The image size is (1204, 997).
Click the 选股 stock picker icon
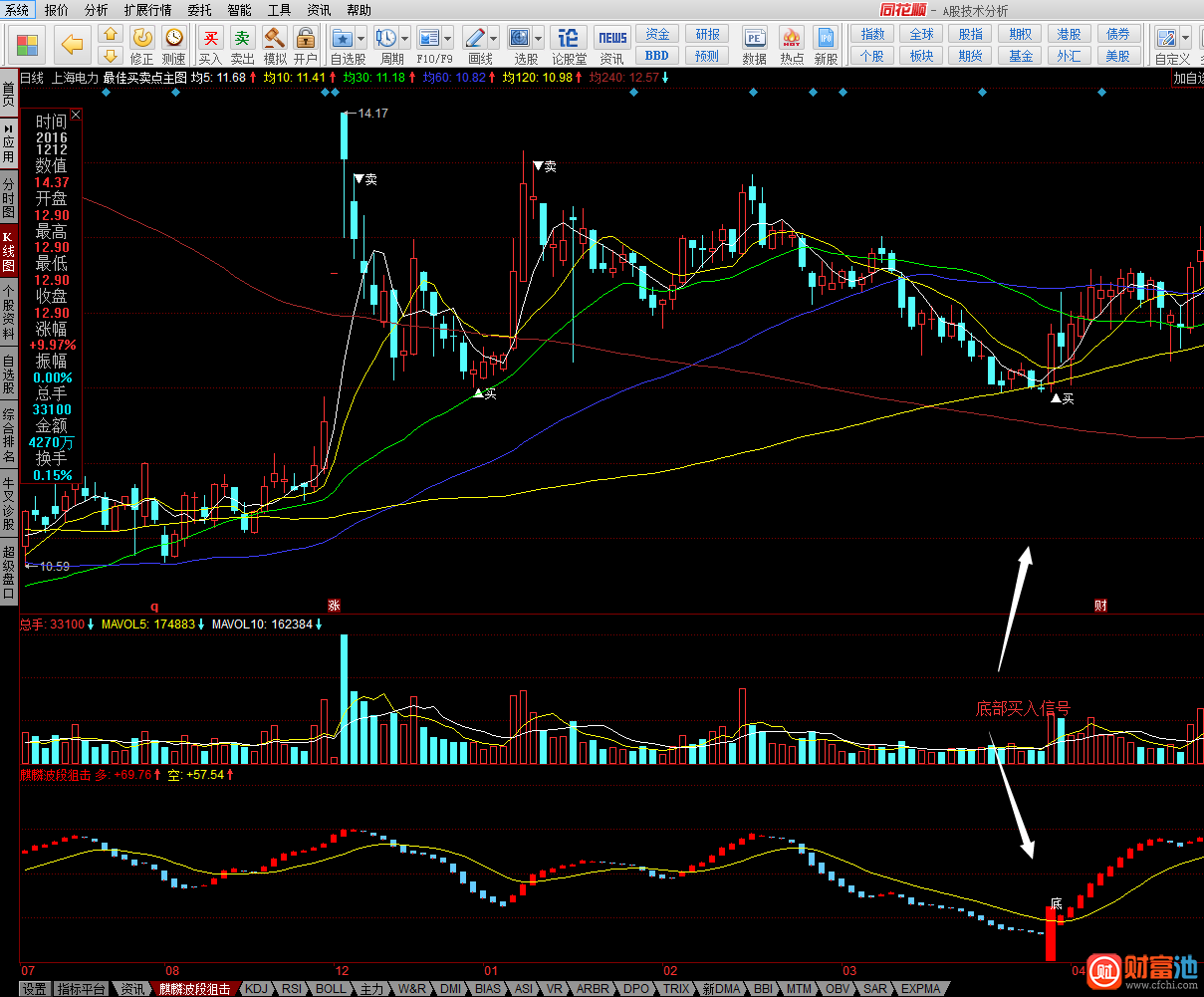pos(520,38)
